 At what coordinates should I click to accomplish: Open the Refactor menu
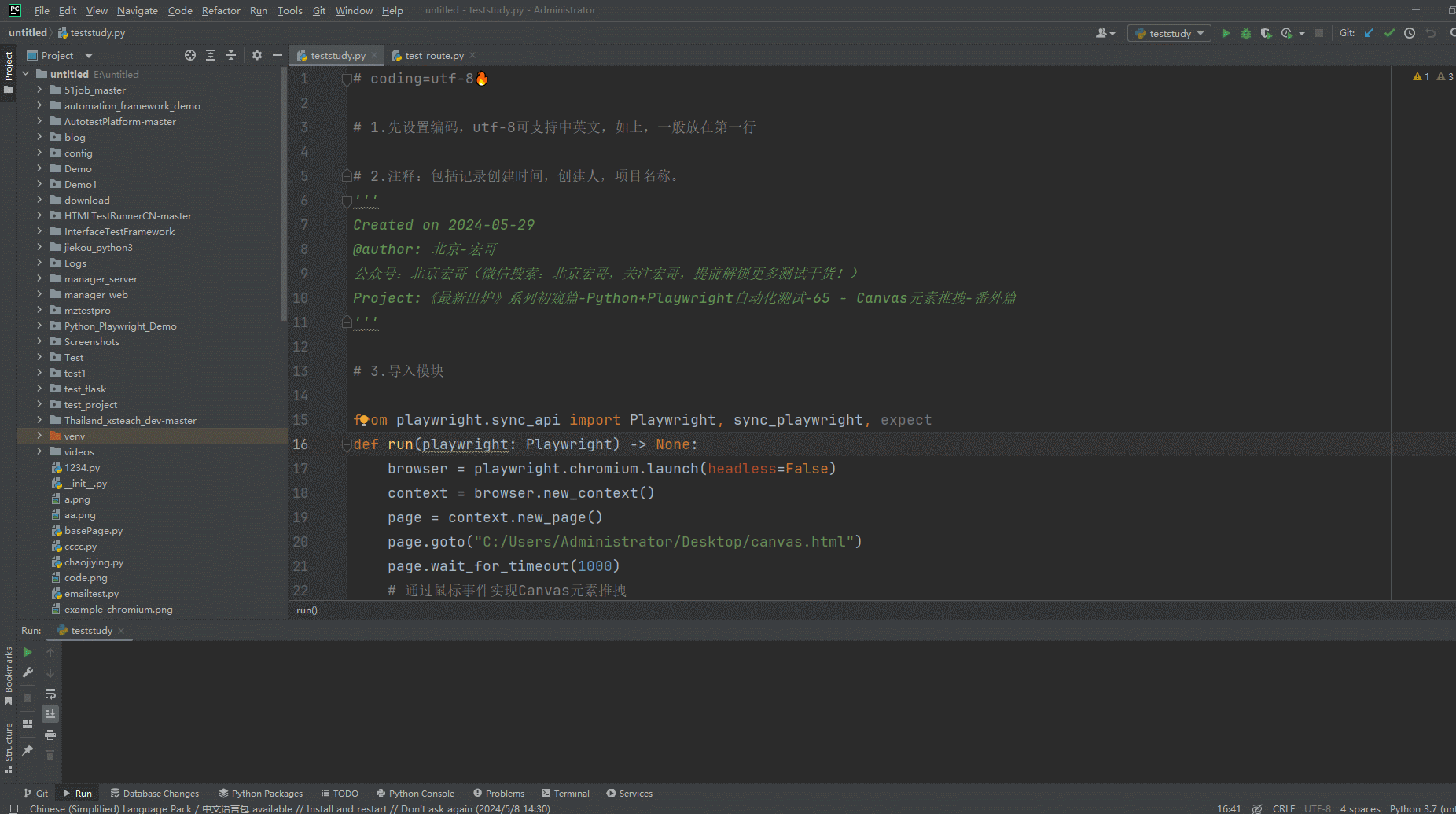221,10
